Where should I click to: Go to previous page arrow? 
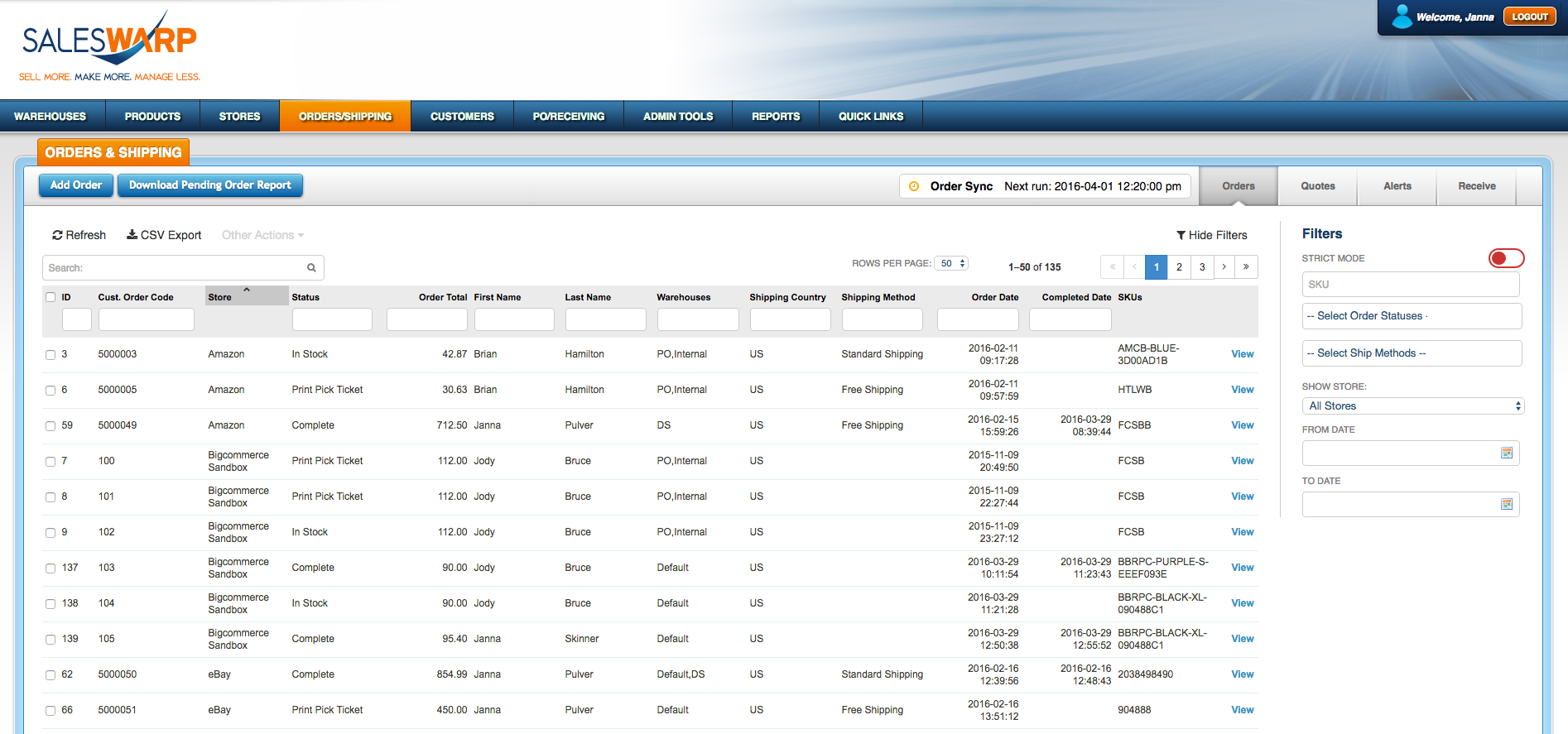point(1134,266)
